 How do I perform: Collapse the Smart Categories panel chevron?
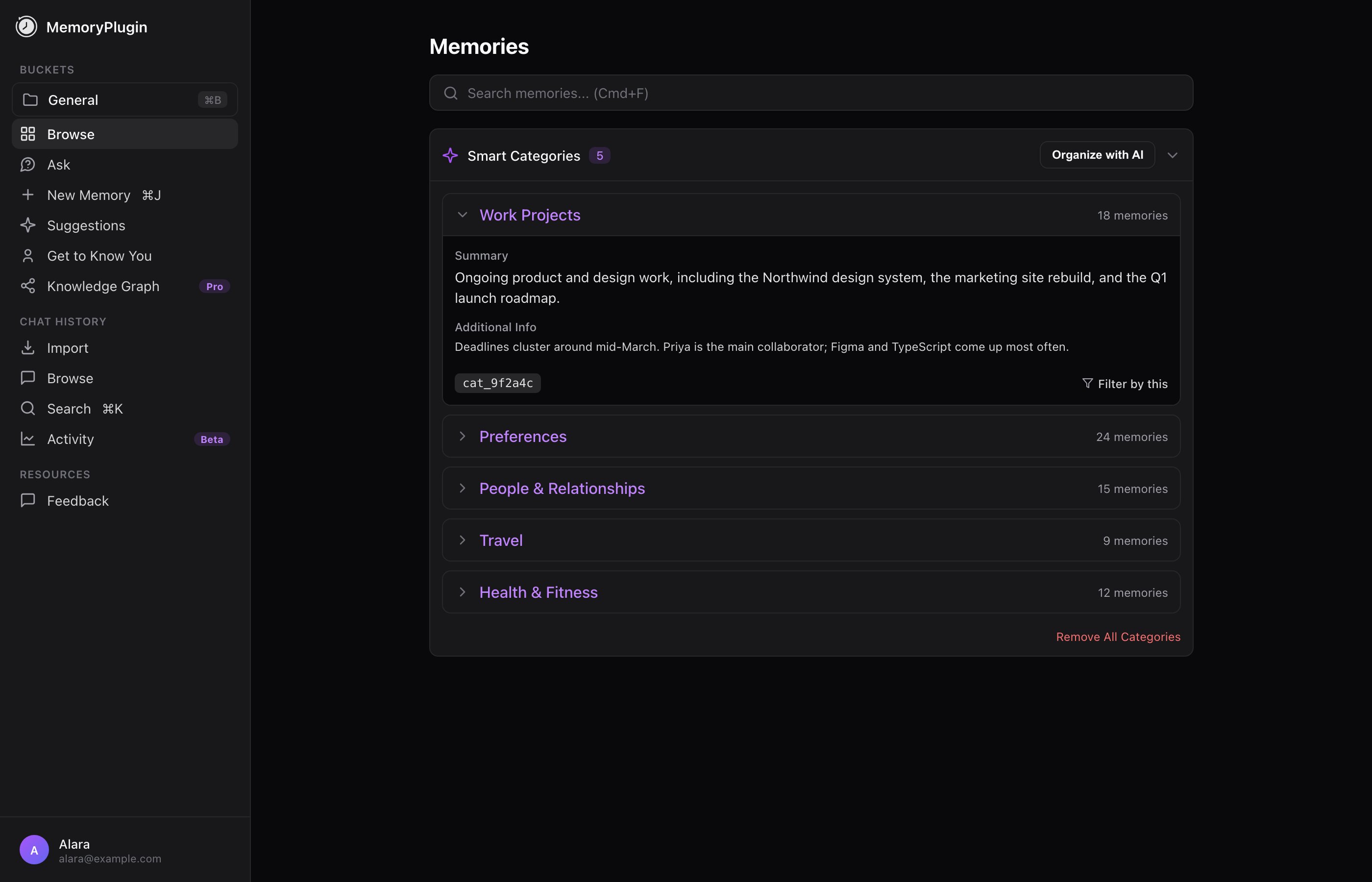coord(1172,155)
